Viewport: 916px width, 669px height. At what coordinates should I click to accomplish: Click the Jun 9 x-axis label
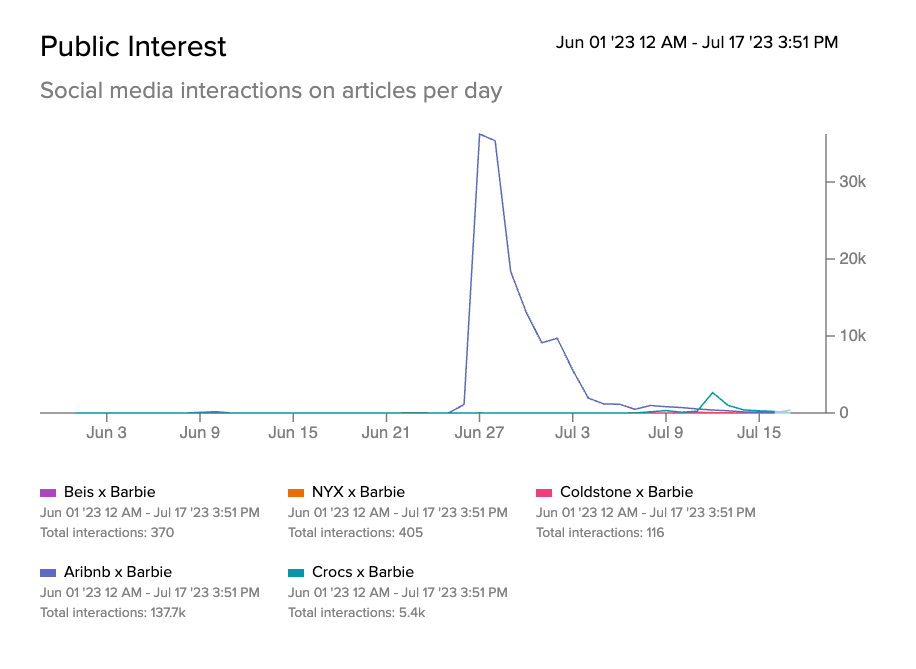[x=200, y=433]
